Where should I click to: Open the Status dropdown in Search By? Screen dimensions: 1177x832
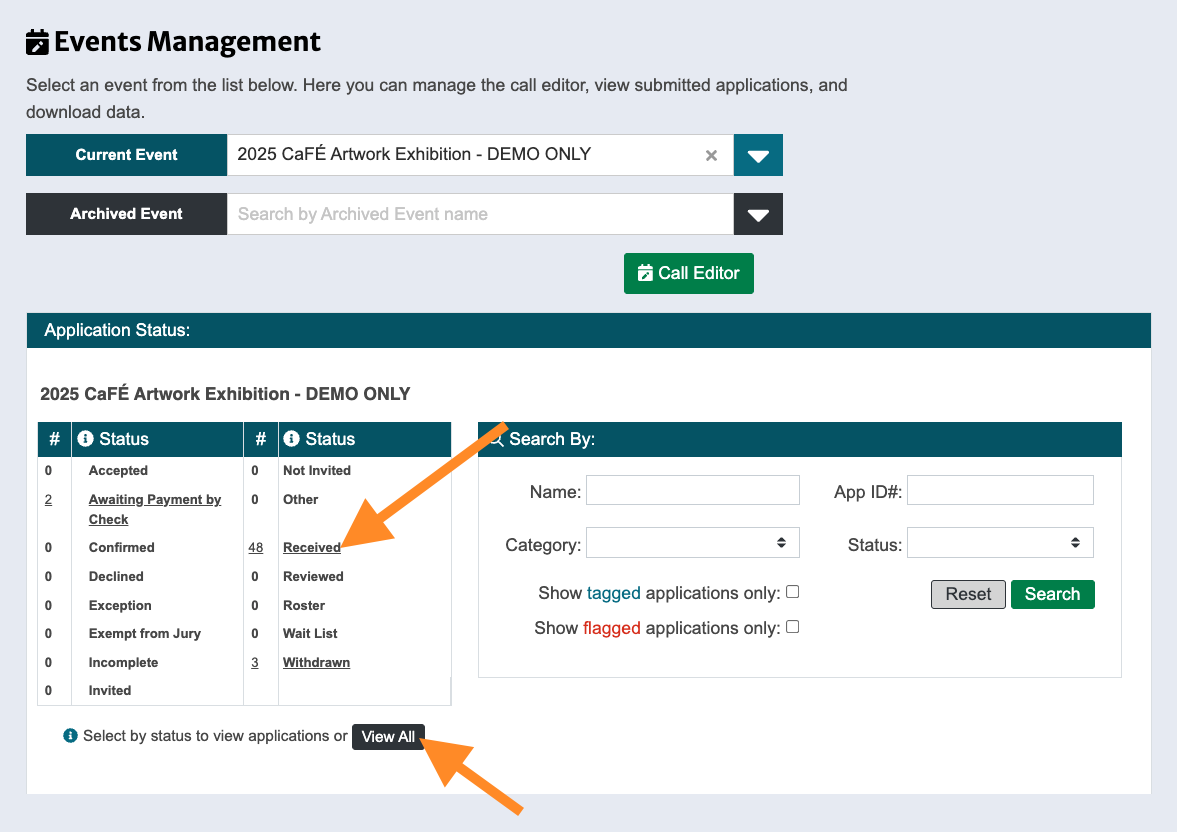pyautogui.click(x=1000, y=543)
